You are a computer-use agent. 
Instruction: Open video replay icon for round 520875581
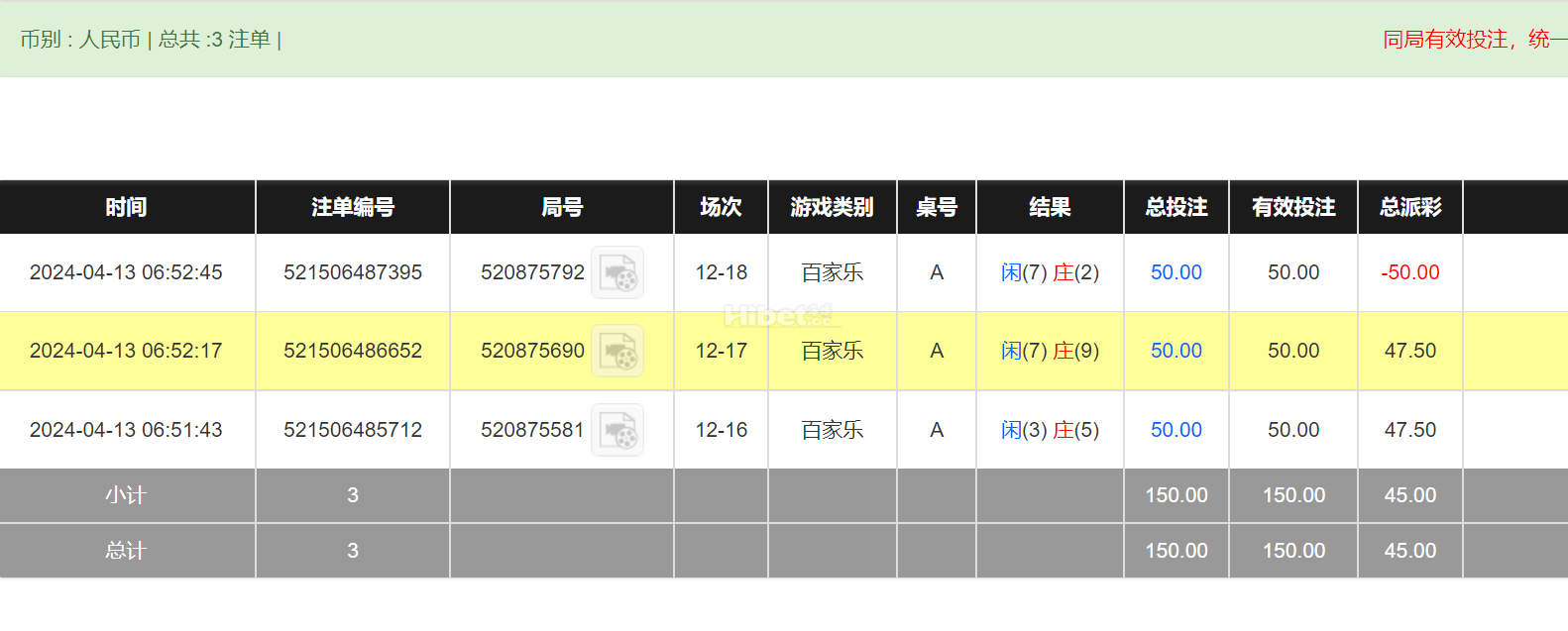(x=617, y=430)
